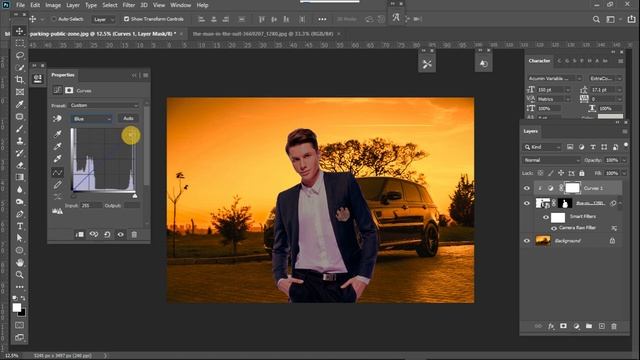
Task: Select the Gradient tool
Action: pyautogui.click(x=20, y=177)
